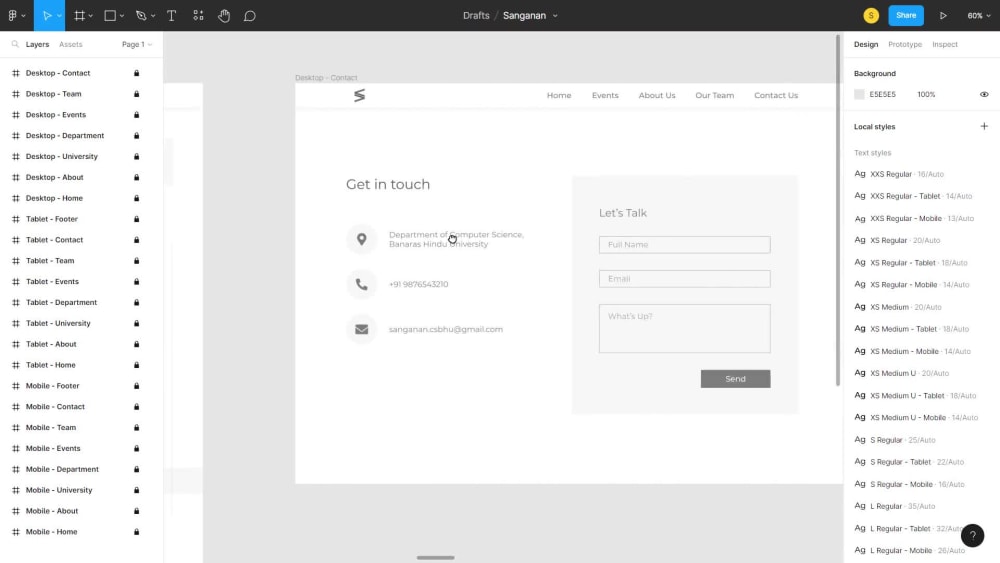Expand the shape tools dropdown arrow
Screen dimensions: 1000x563
tap(122, 16)
